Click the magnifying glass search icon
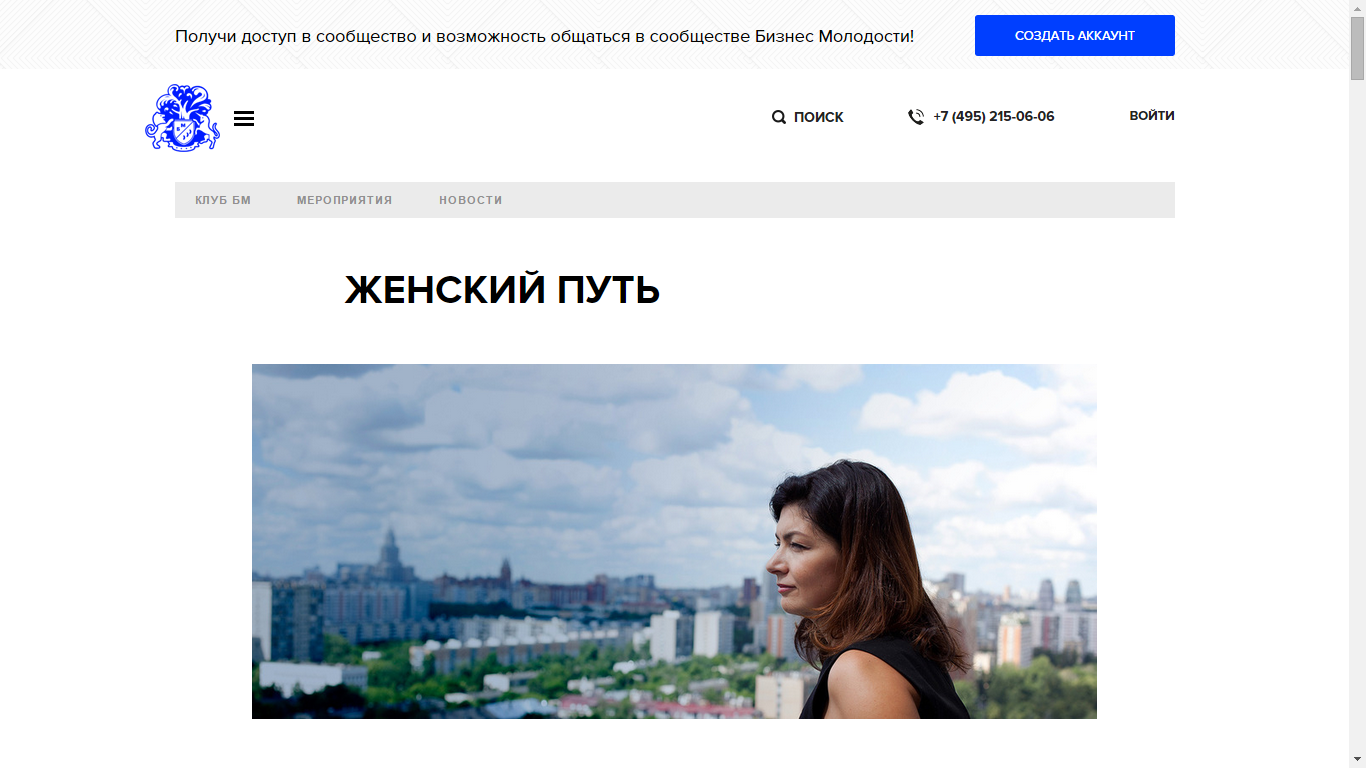Viewport: 1366px width, 768px height. pyautogui.click(x=779, y=117)
